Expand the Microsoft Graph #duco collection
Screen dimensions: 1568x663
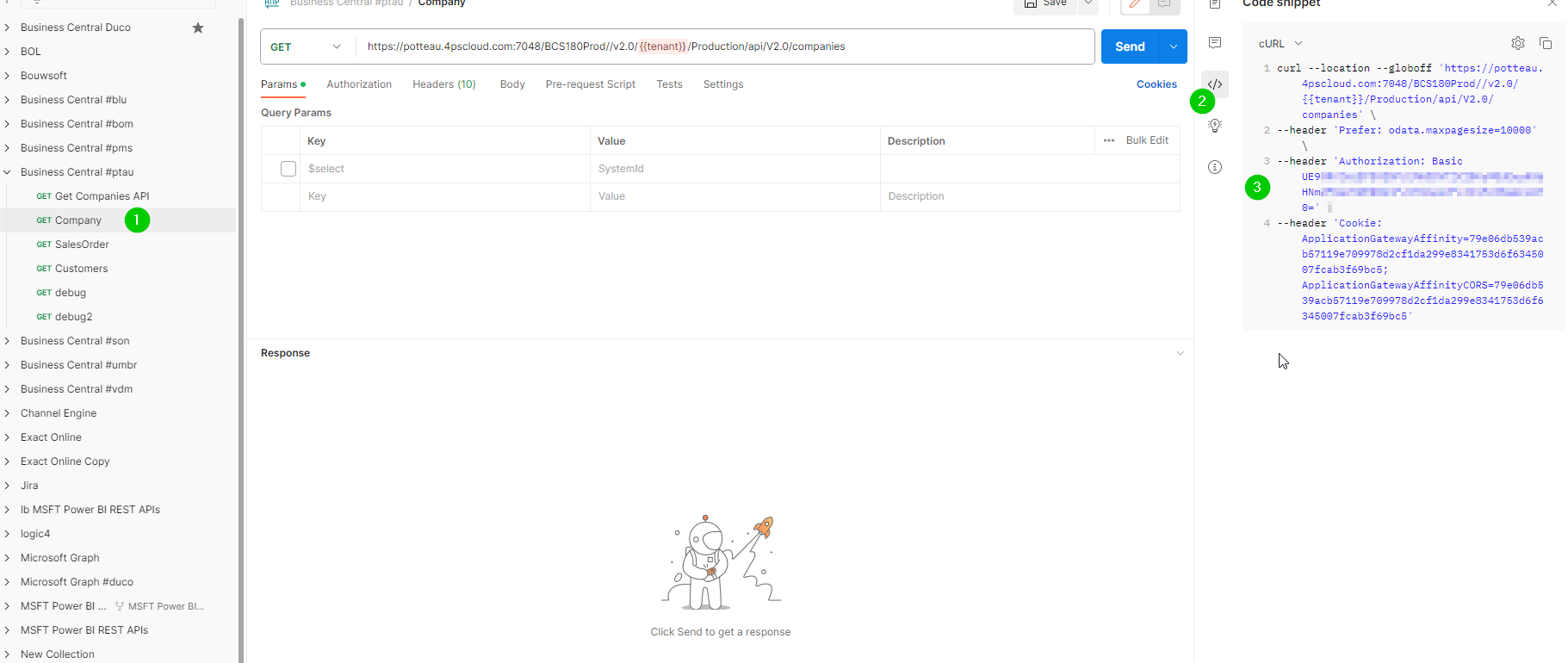click(7, 582)
